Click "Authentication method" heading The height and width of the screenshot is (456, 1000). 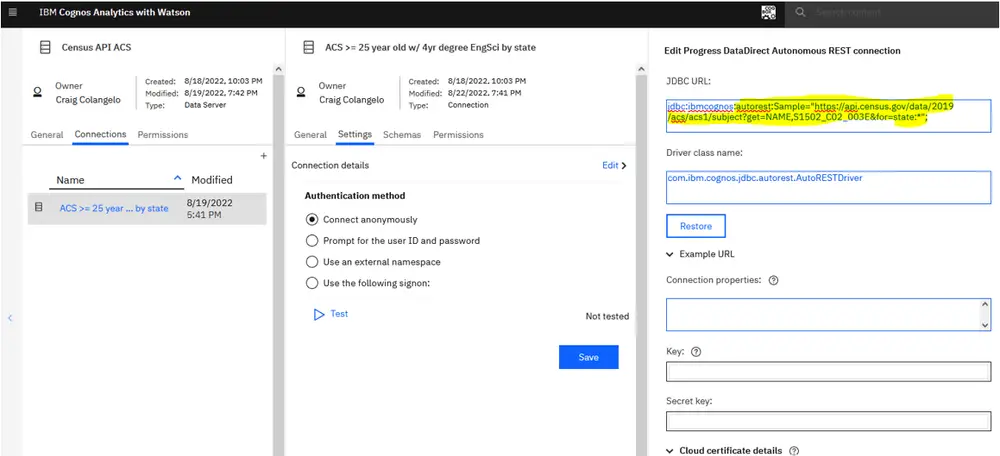[355, 196]
